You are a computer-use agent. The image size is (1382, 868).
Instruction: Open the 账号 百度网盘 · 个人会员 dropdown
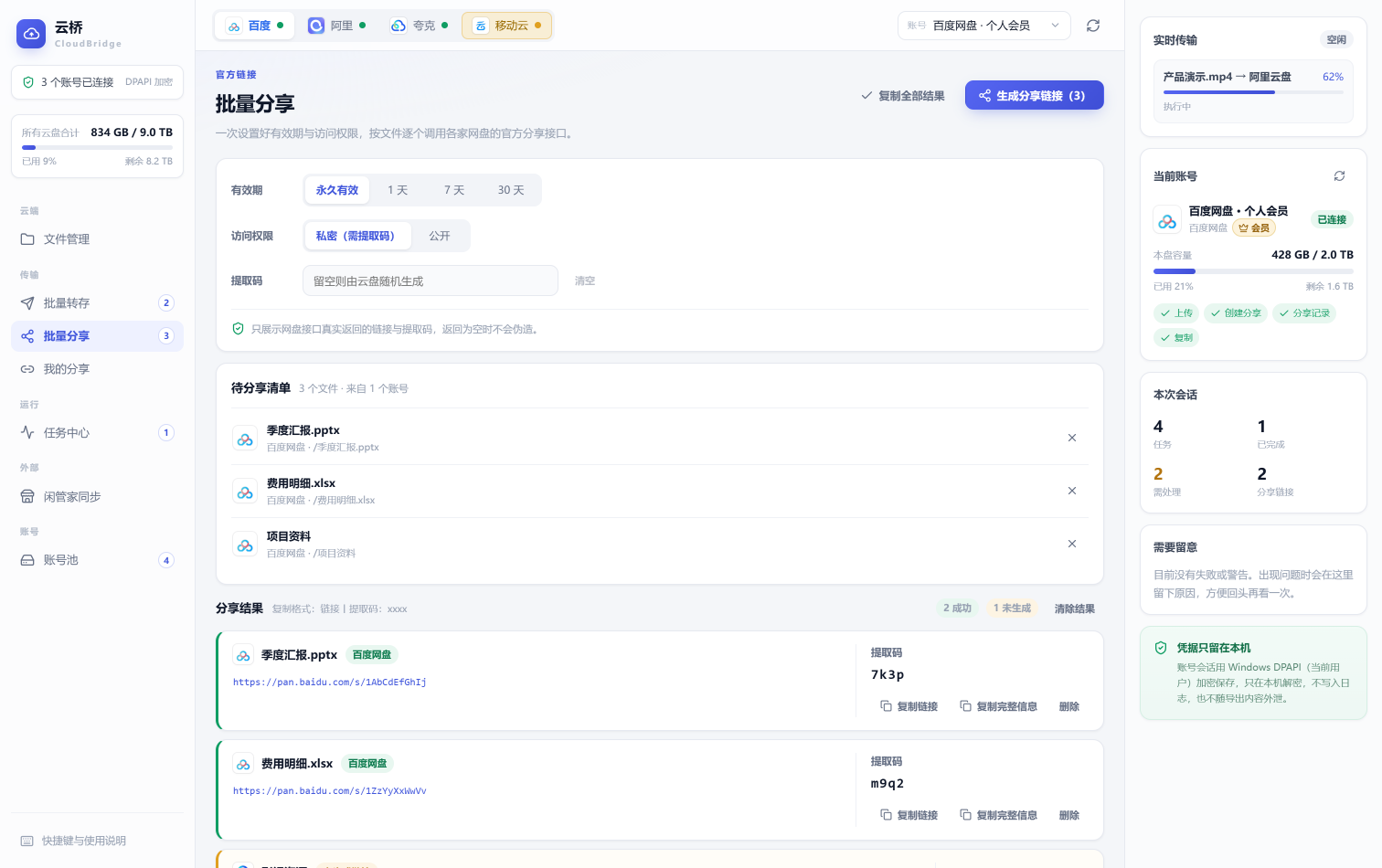point(983,26)
